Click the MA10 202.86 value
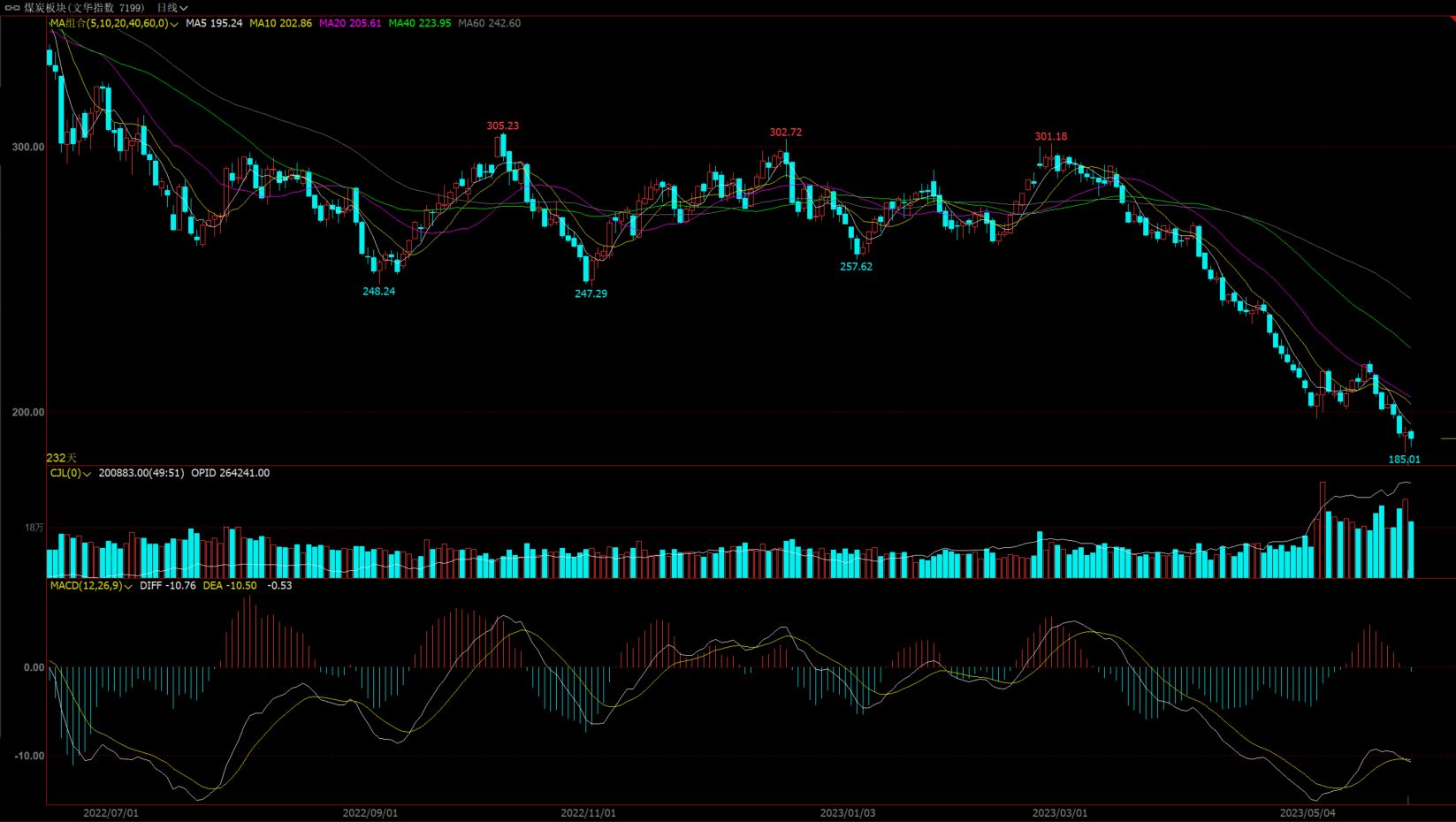The width and height of the screenshot is (1456, 822). [281, 23]
